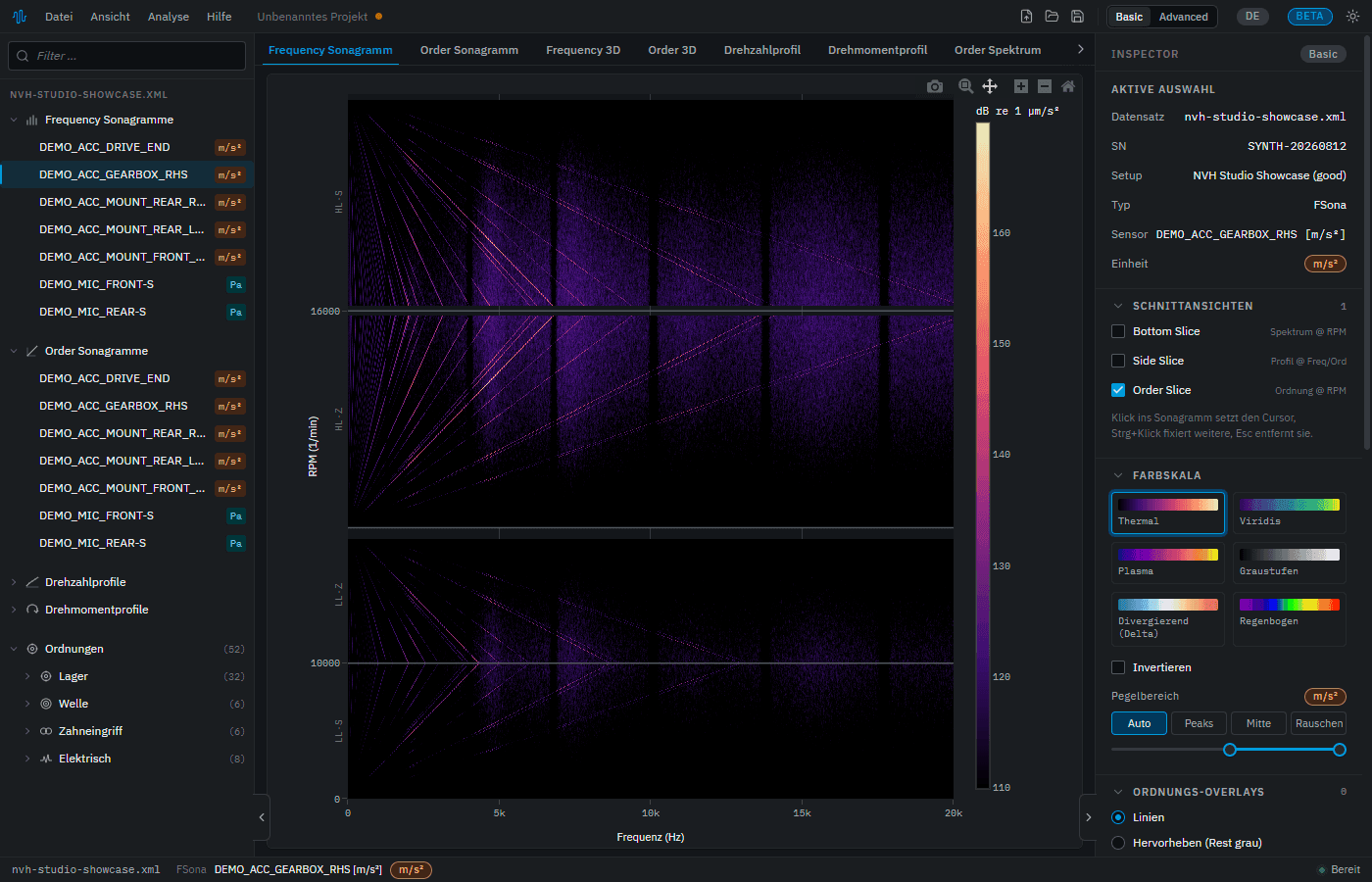Select DEMO_ACC_DRIVE_END under Order Sonagramme
The height and width of the screenshot is (882, 1372).
coord(127,378)
